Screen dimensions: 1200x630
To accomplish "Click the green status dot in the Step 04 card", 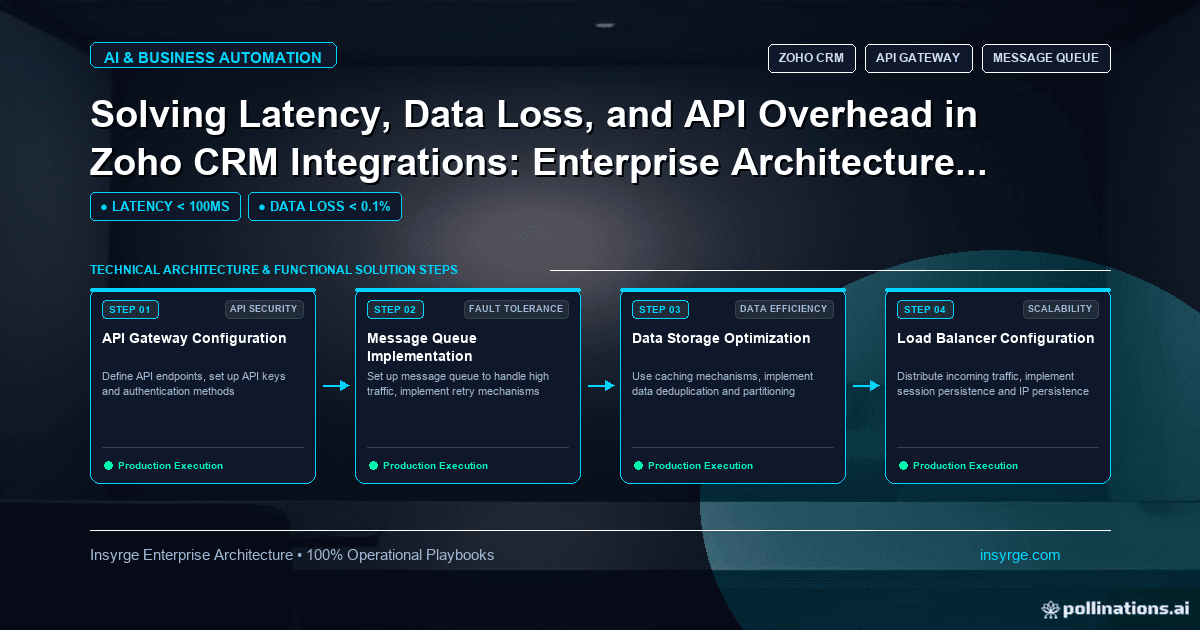I will (x=903, y=465).
